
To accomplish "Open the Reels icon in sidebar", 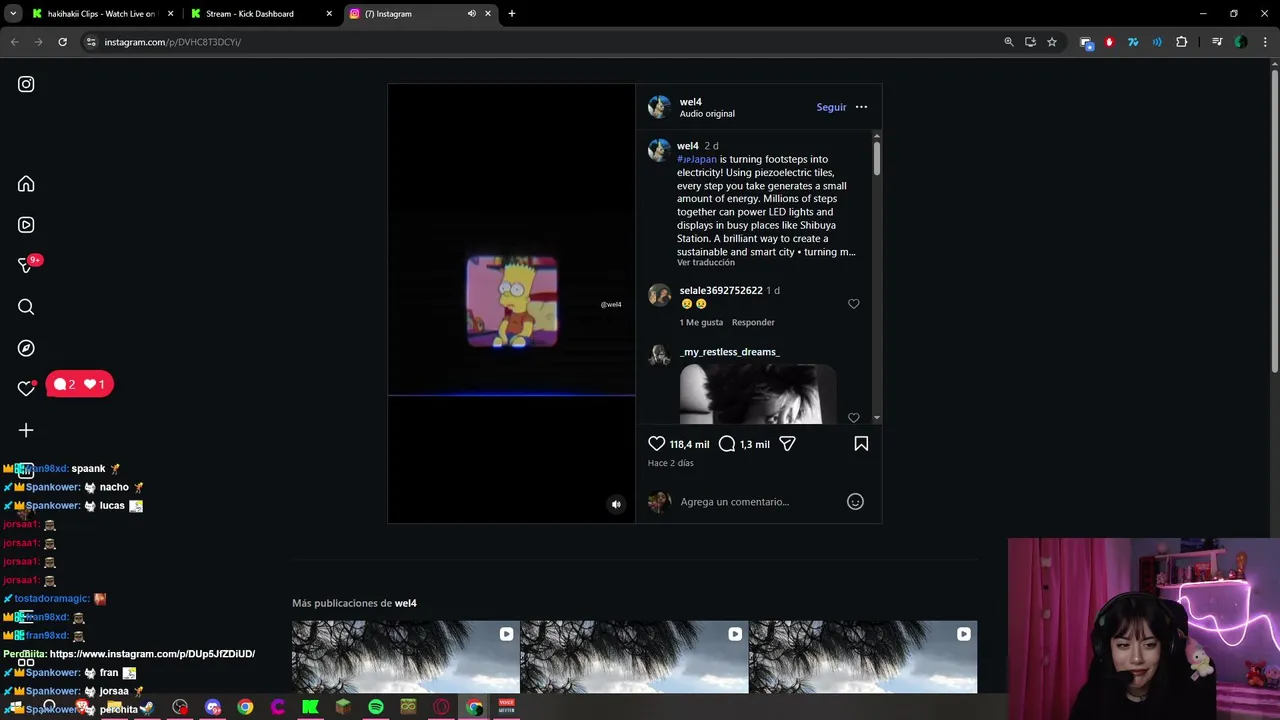I will click(26, 225).
